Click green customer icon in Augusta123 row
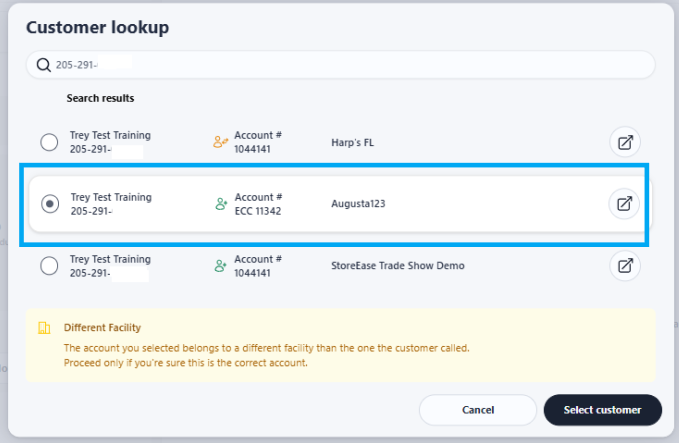 (x=221, y=204)
